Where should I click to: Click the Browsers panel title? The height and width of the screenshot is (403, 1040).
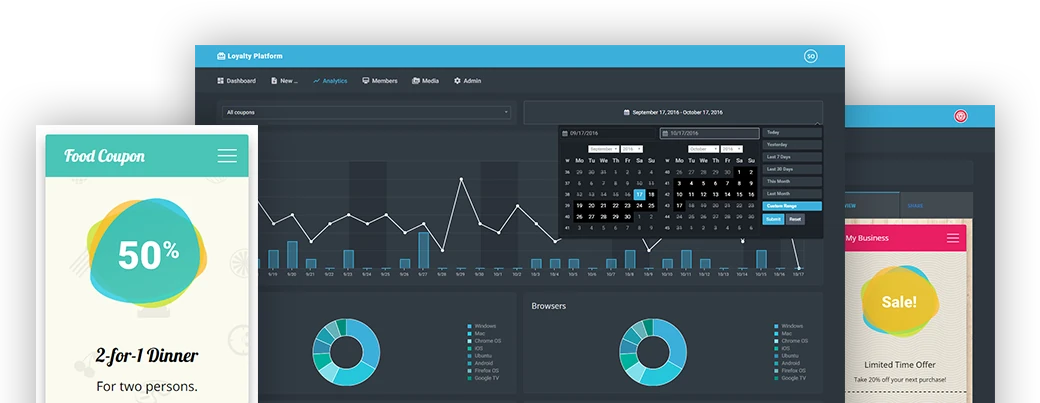point(549,306)
